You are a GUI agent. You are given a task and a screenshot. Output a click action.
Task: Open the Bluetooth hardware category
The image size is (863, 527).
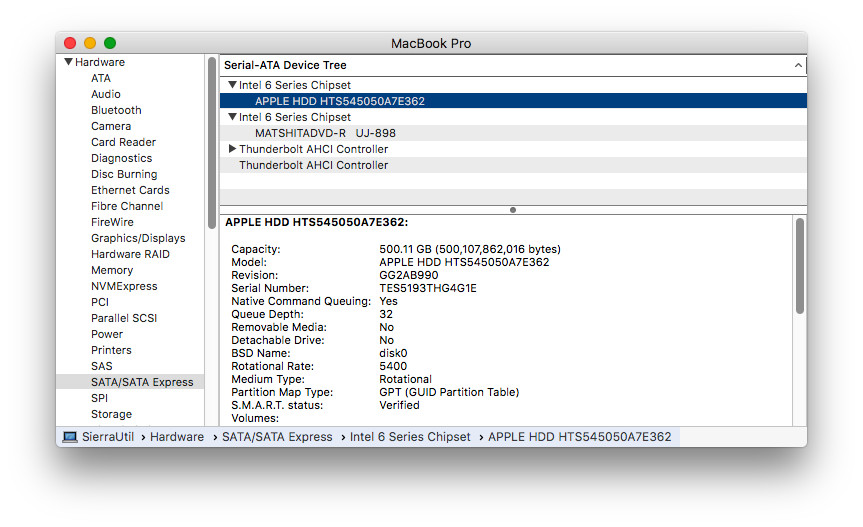tap(116, 110)
